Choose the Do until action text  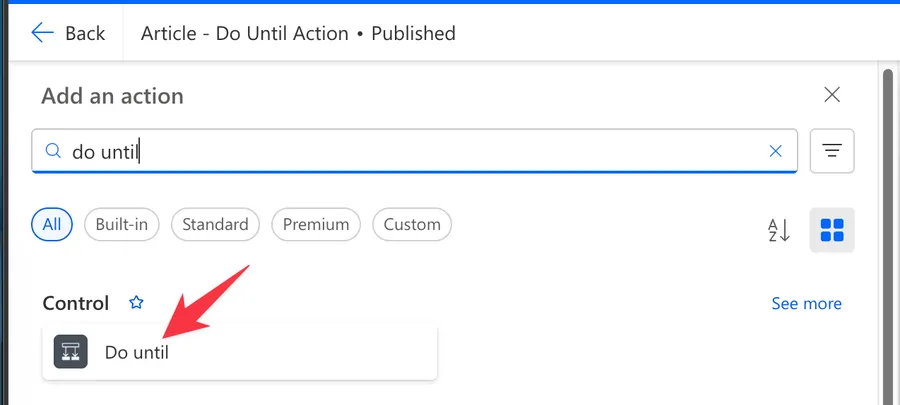pos(136,352)
